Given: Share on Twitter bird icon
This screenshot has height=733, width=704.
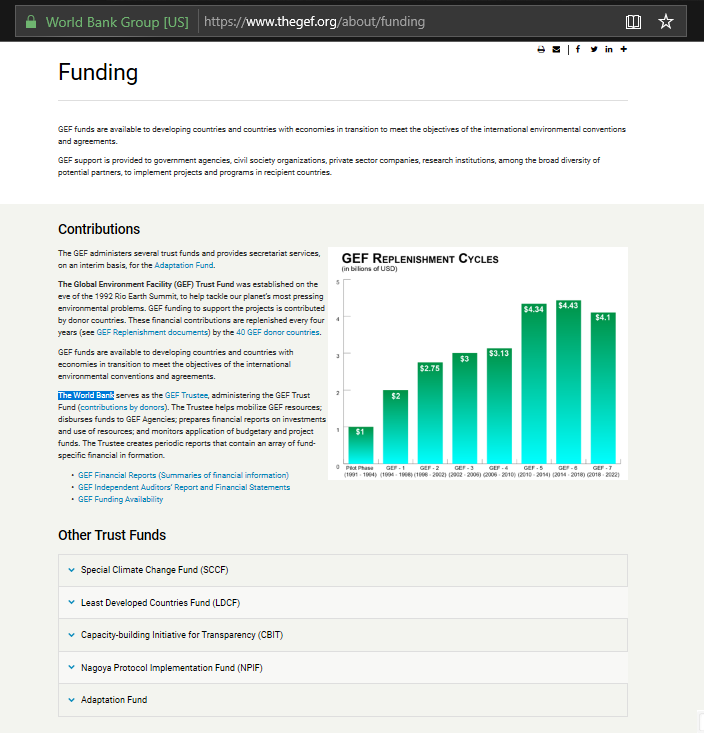Looking at the screenshot, I should click(x=594, y=49).
